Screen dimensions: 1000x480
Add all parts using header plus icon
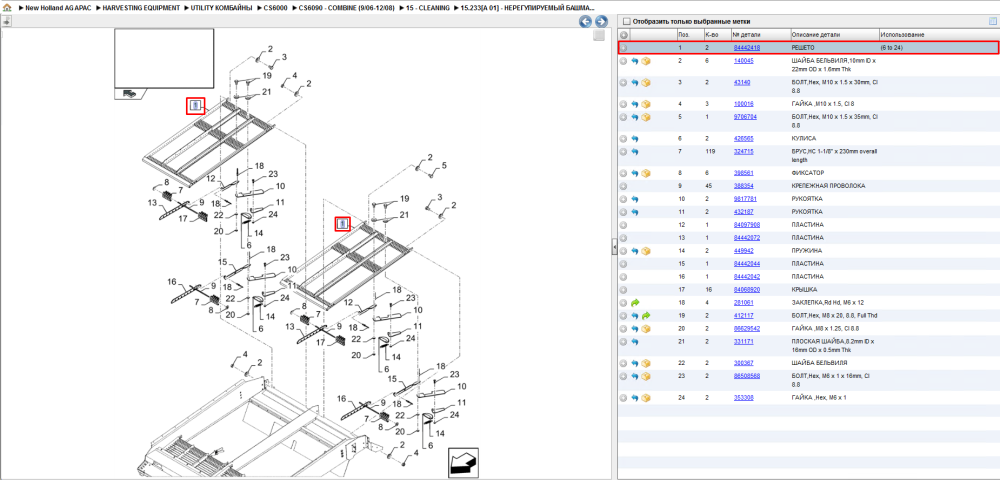click(624, 34)
